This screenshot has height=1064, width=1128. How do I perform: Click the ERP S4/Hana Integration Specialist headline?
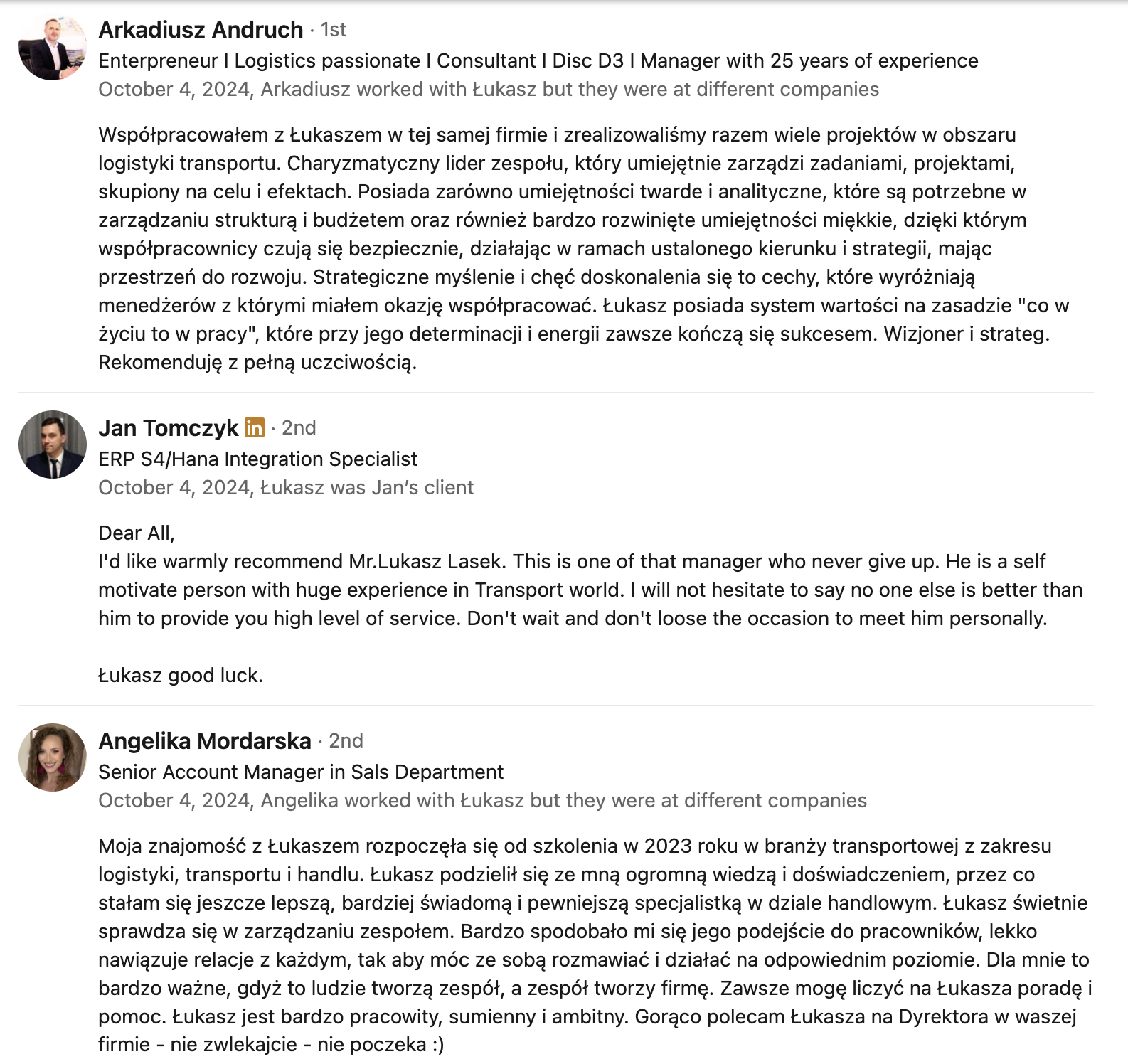pos(257,459)
